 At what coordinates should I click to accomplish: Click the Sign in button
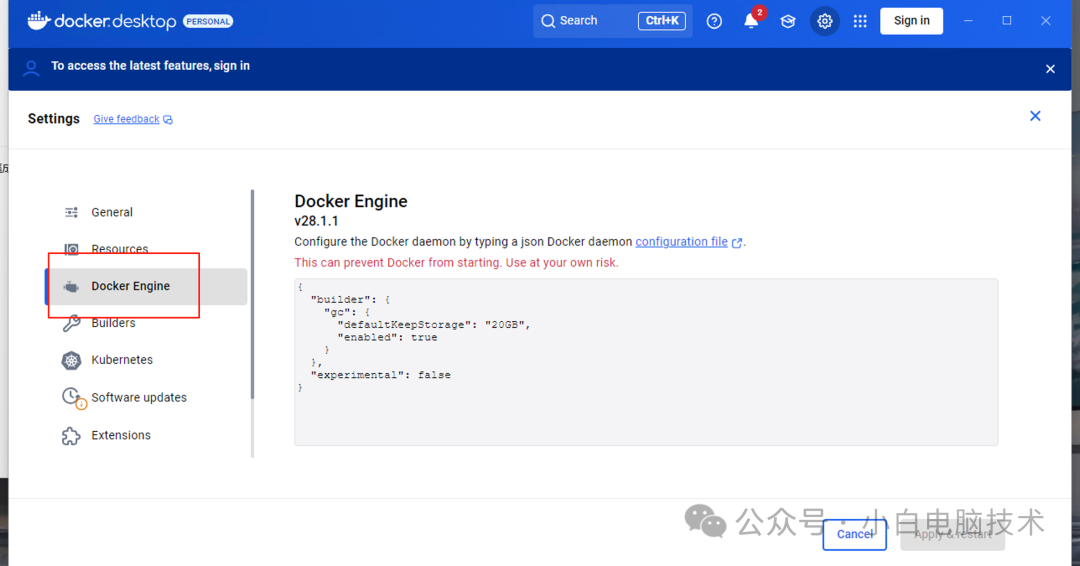point(911,21)
